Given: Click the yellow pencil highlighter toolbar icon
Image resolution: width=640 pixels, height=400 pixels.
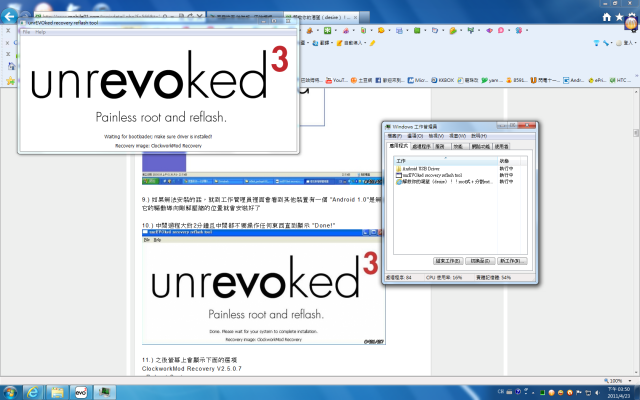Looking at the screenshot, I should pyautogui.click(x=372, y=43).
